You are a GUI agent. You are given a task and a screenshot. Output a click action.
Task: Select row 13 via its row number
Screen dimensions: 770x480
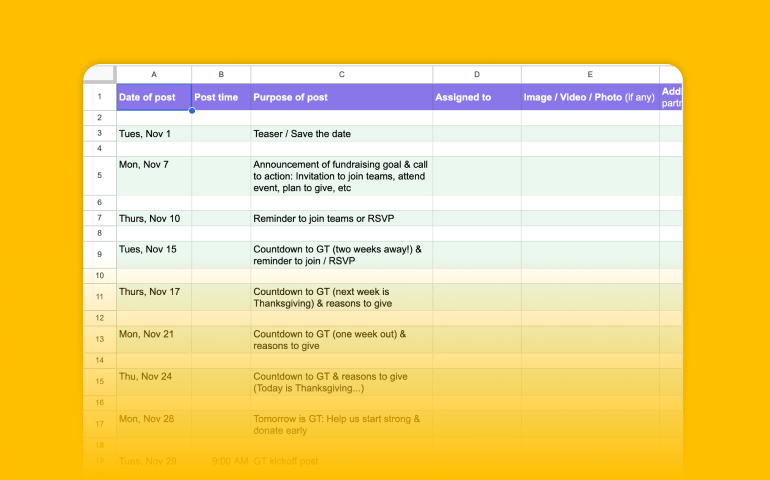click(100, 339)
